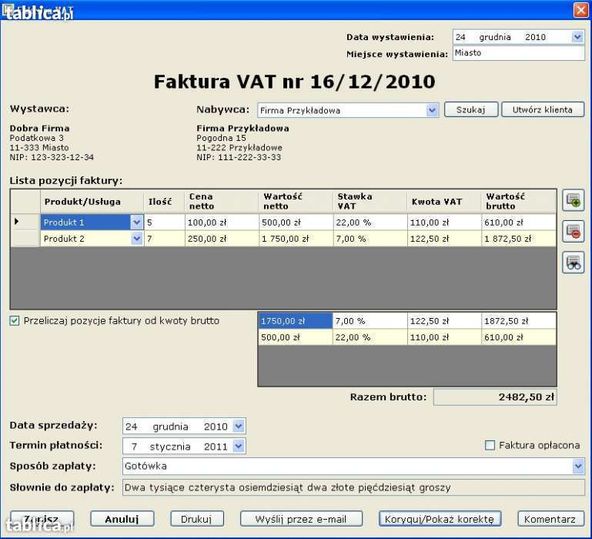Print invoice via Drukuj button
This screenshot has width=592, height=539.
196,519
